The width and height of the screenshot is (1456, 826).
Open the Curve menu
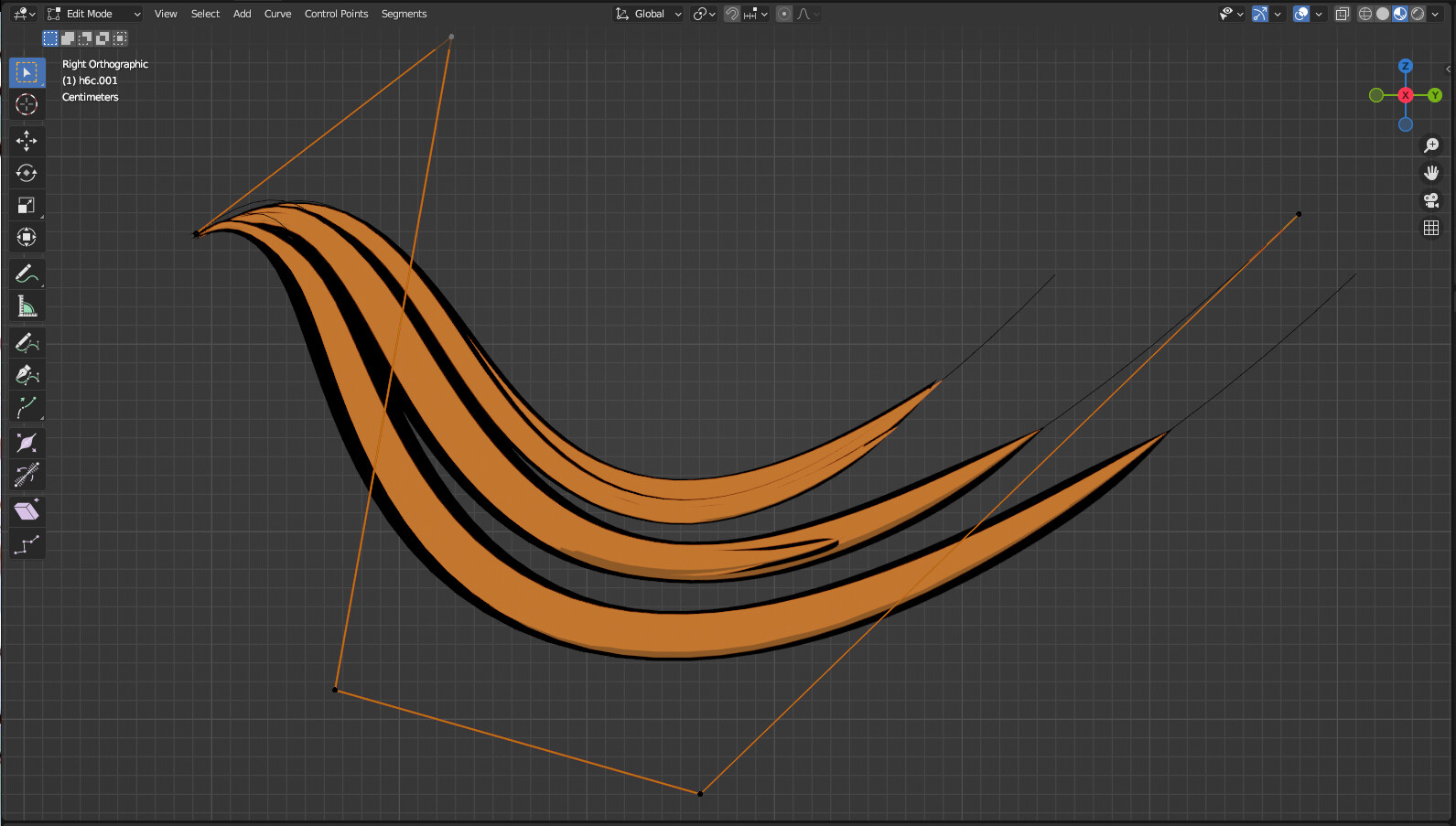pos(277,14)
